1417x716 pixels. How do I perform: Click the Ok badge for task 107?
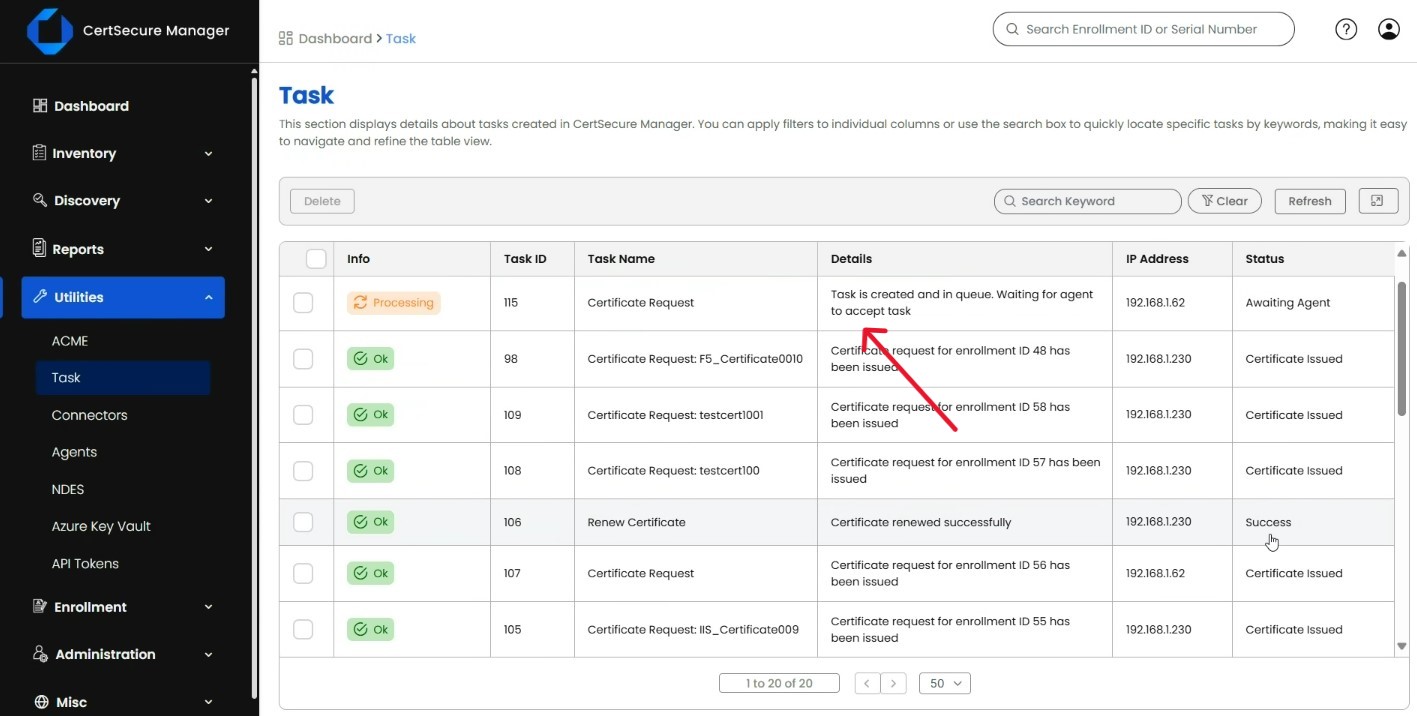coord(370,573)
